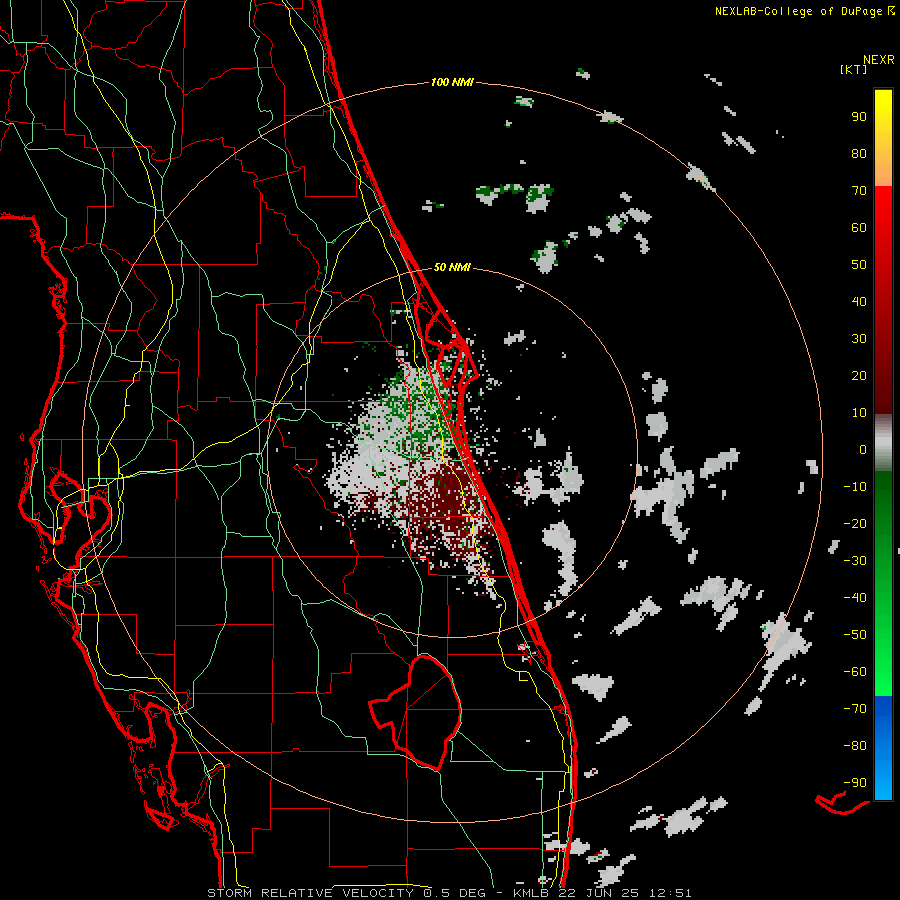Click the [KT] units label

click(x=854, y=69)
